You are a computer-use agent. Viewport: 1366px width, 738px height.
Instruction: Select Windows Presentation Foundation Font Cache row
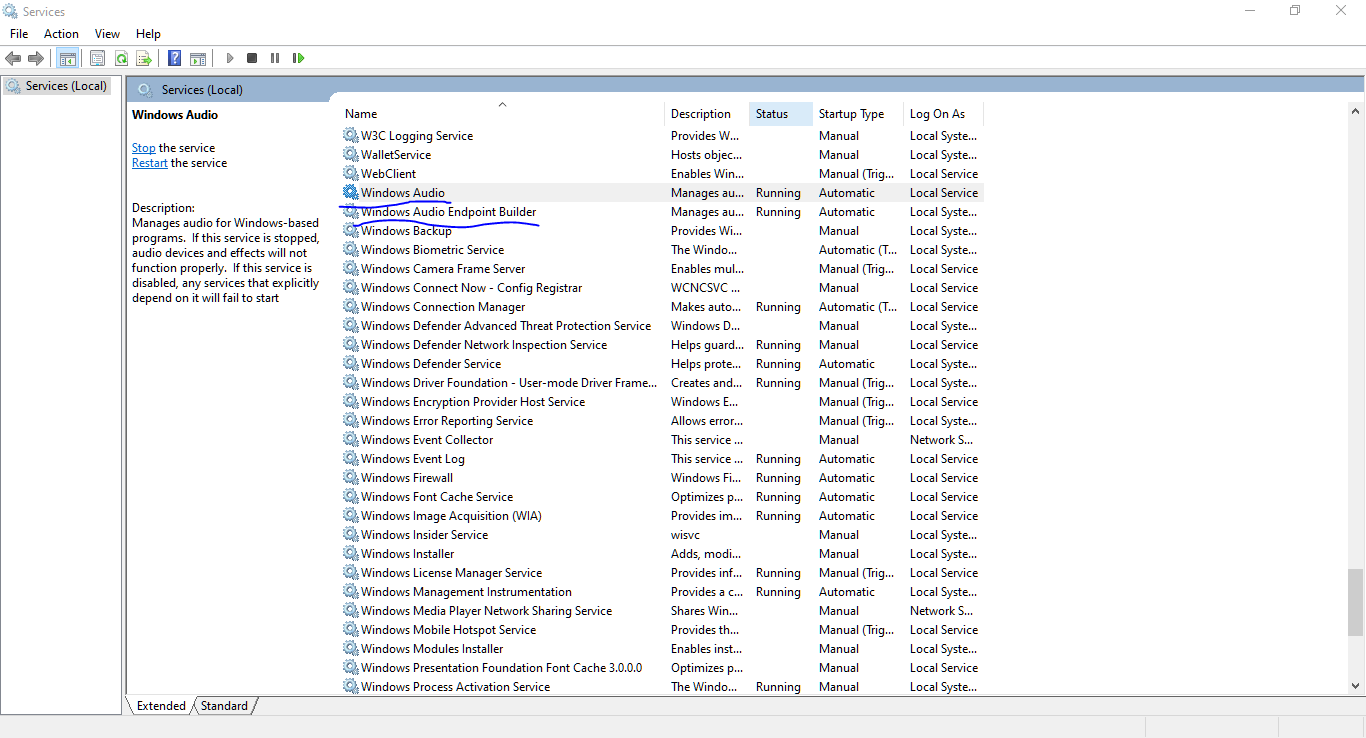pos(662,668)
